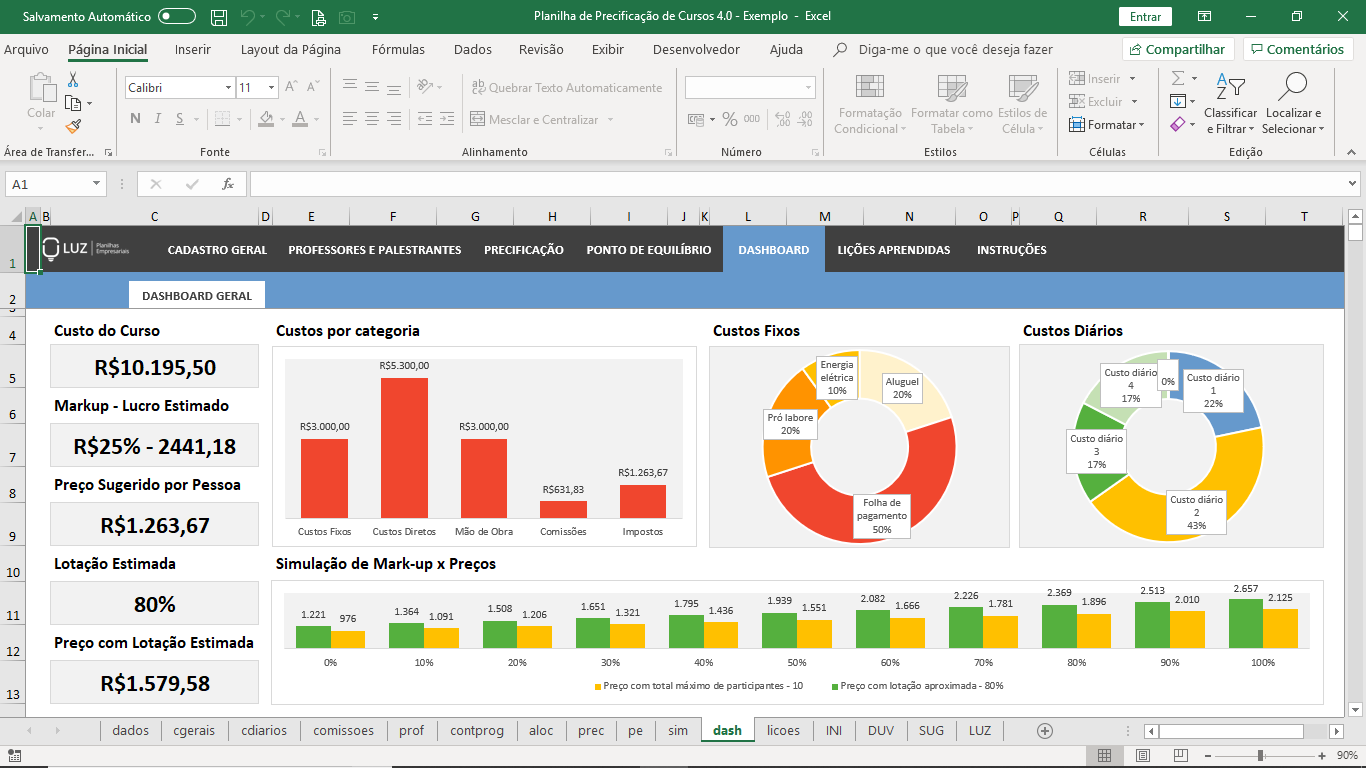
Task: Toggle Salvamento Automático switch
Action: pos(177,17)
